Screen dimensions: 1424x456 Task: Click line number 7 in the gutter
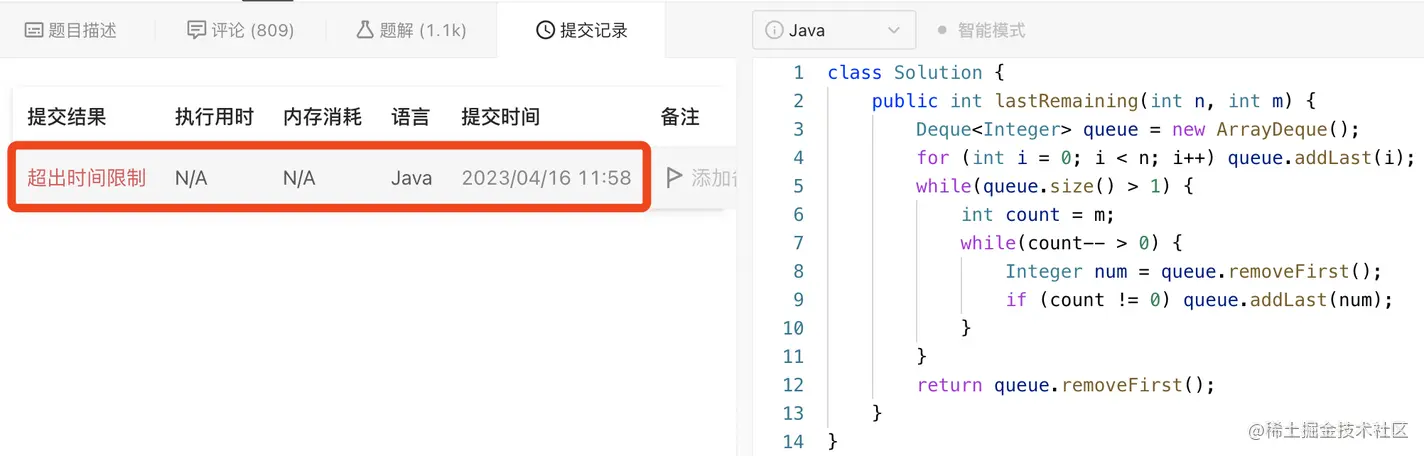798,242
